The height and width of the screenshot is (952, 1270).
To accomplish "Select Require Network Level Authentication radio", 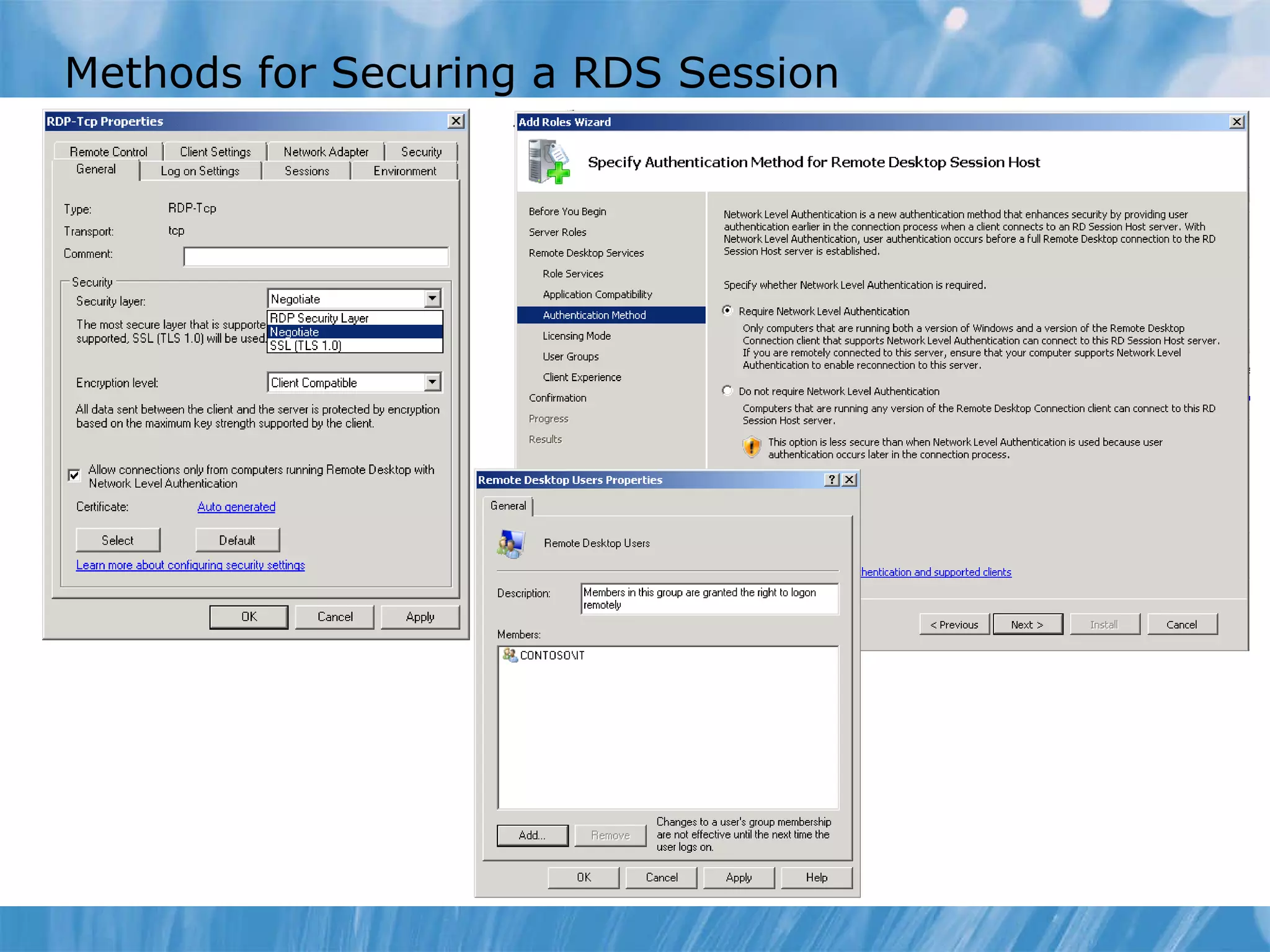I will 727,311.
